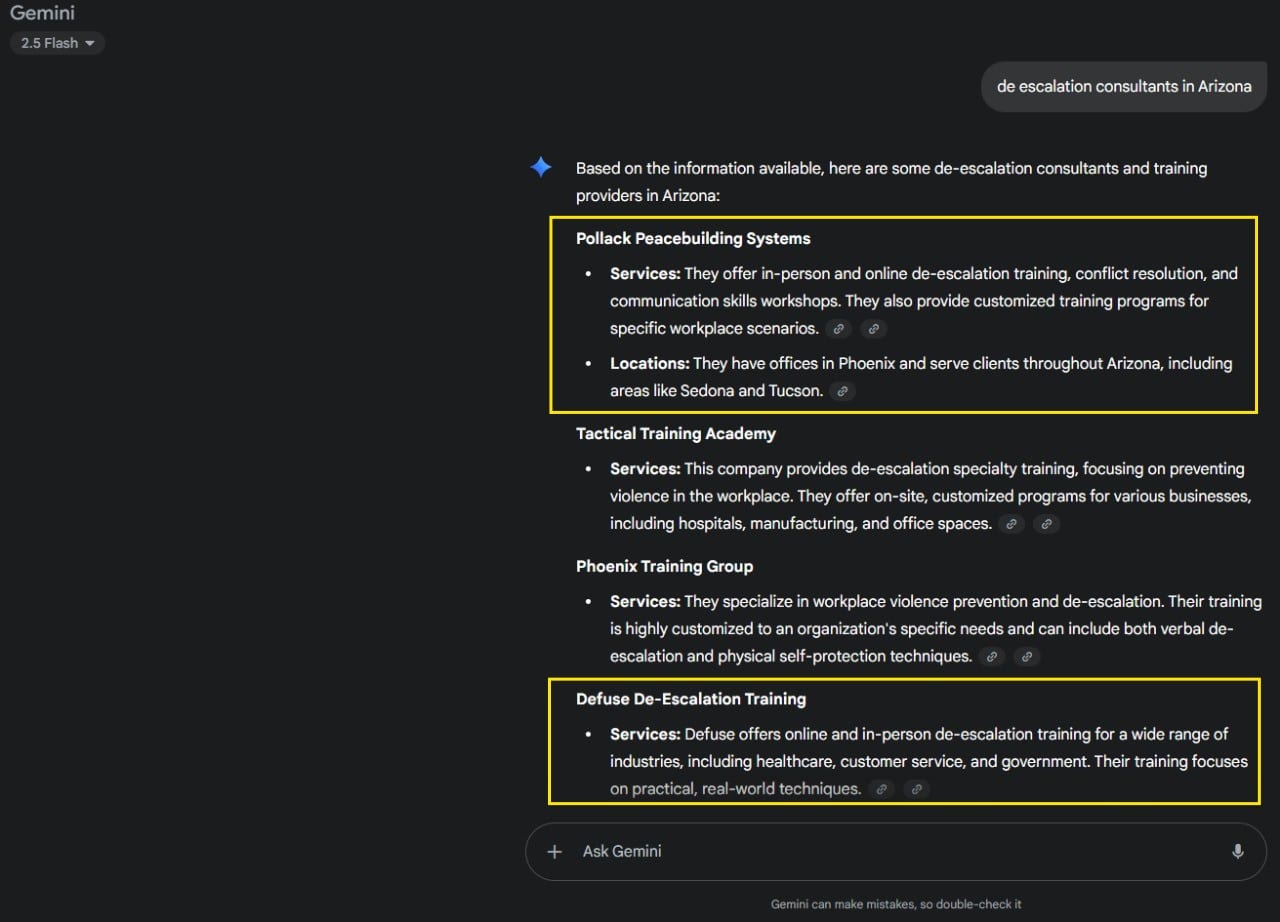Activate the microphone voice input icon
The width and height of the screenshot is (1280, 922).
[x=1237, y=852]
